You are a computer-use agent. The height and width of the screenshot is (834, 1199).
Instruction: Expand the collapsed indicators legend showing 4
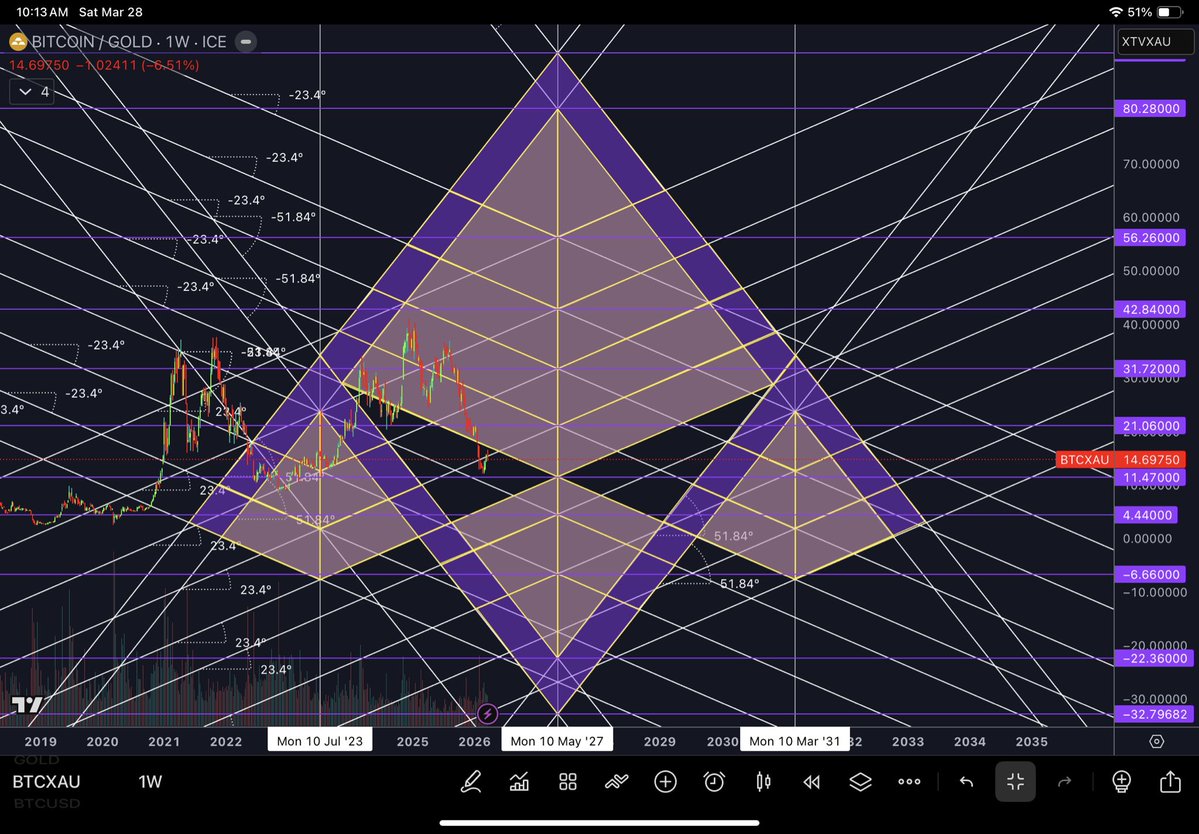(32, 92)
